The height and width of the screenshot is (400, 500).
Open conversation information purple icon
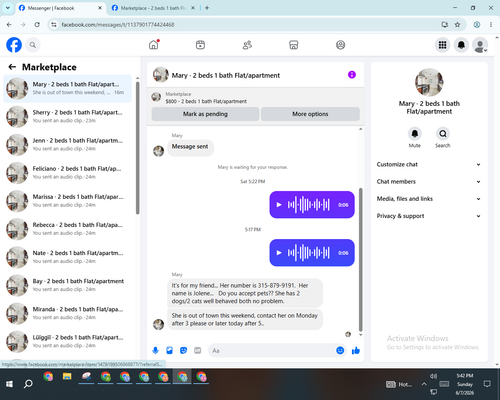pyautogui.click(x=352, y=75)
